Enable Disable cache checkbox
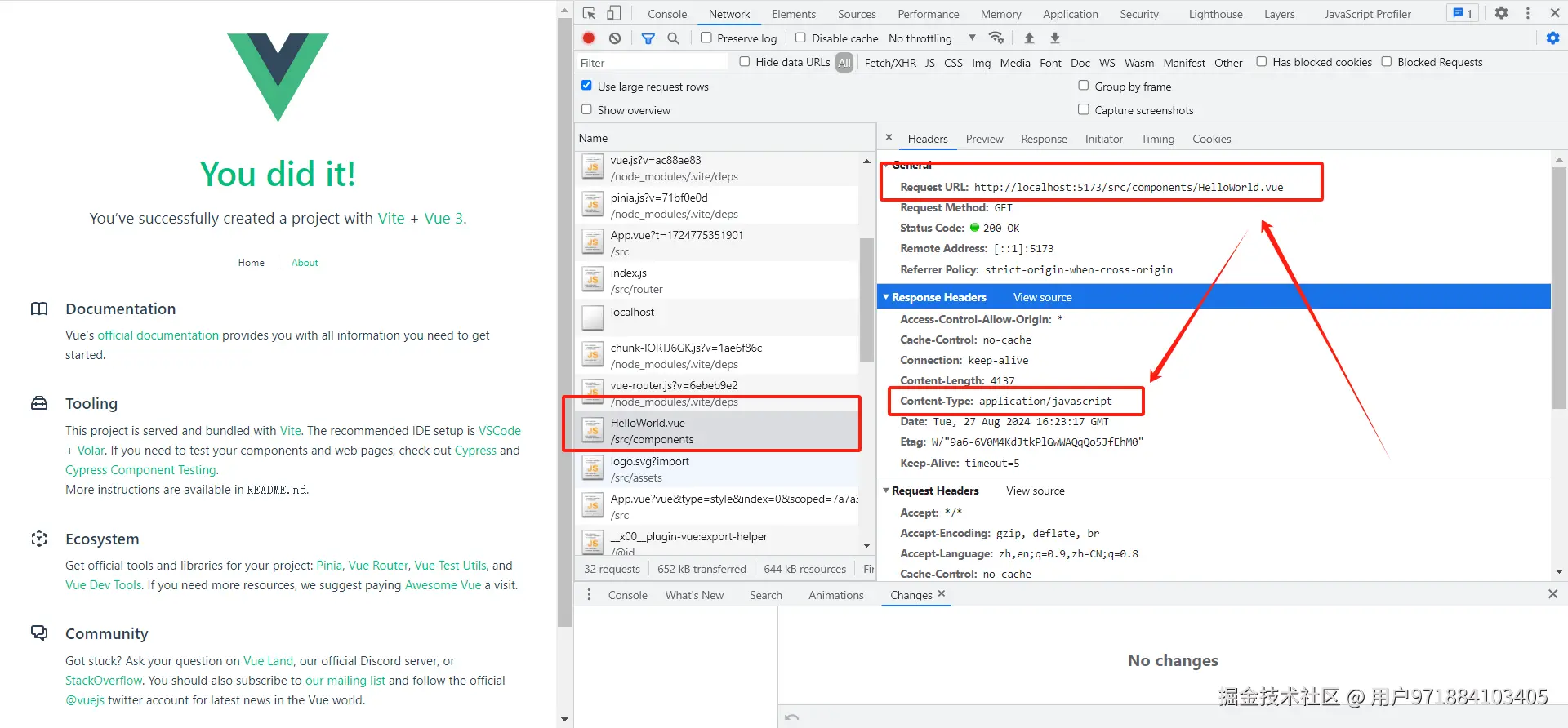This screenshot has height=728, width=1568. [x=801, y=38]
